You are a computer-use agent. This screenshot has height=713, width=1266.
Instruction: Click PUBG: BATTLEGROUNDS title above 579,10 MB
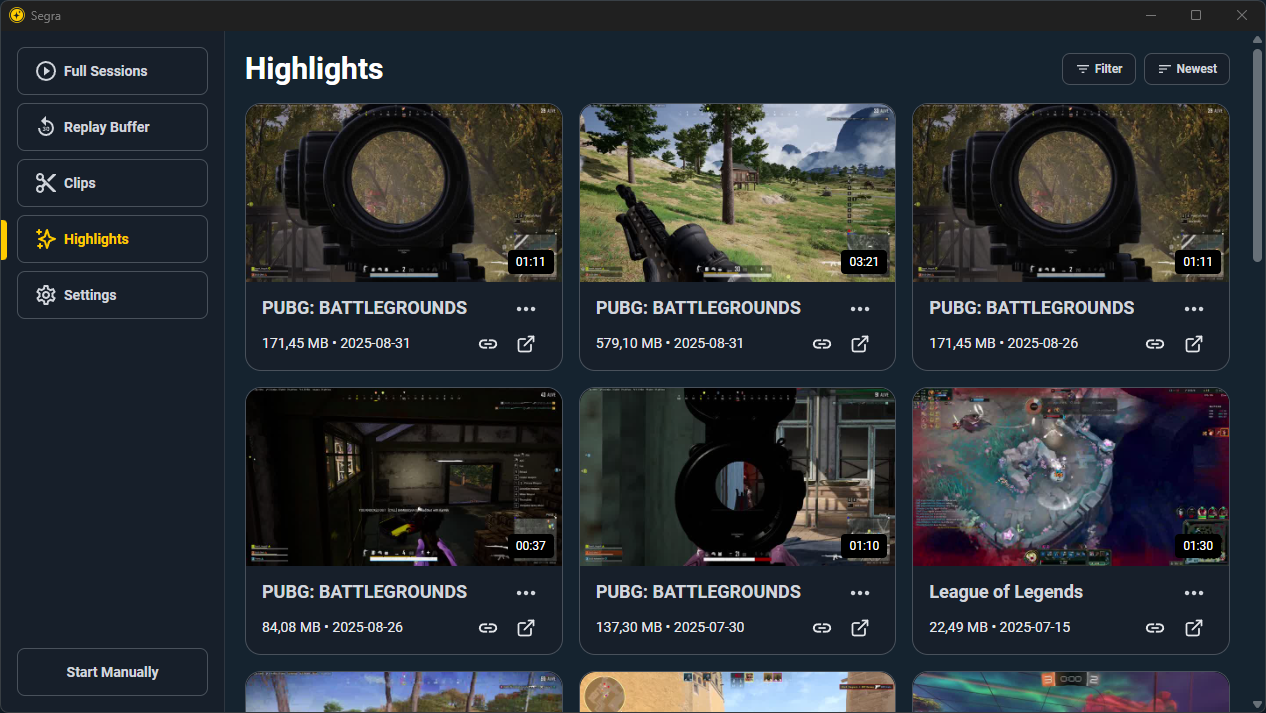coord(698,308)
